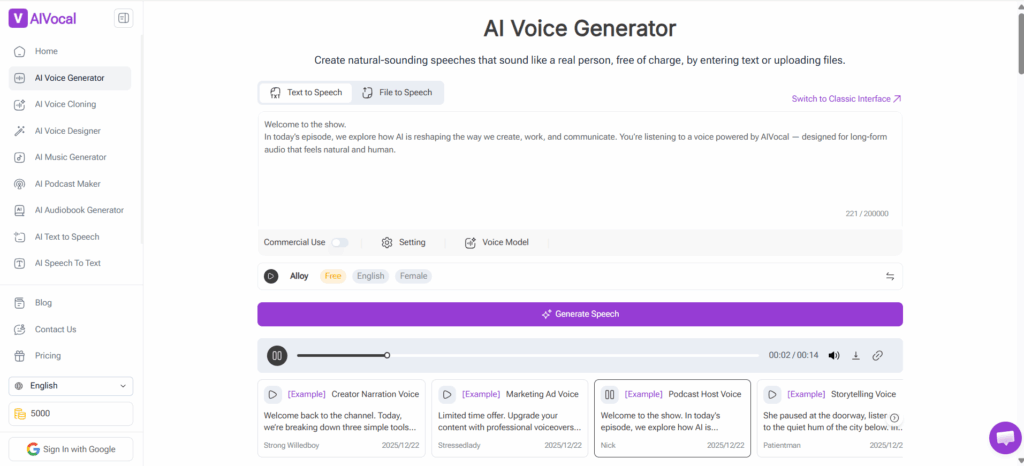Image resolution: width=1024 pixels, height=466 pixels.
Task: Click the Stressedlady voice name
Action: 460,445
